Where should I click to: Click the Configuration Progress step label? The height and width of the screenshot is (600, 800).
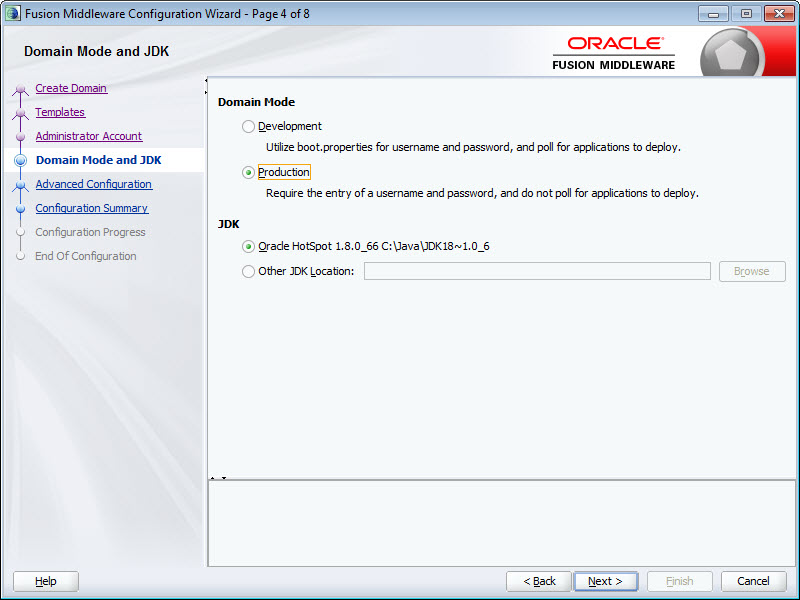(x=90, y=232)
